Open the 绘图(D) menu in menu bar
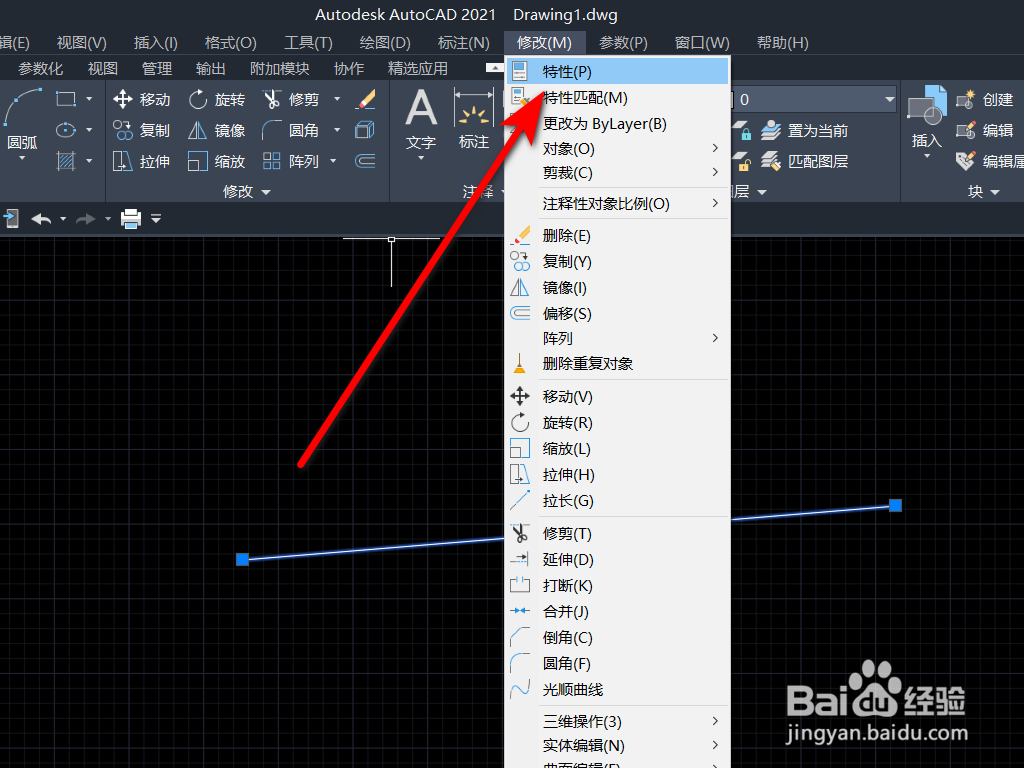 385,42
